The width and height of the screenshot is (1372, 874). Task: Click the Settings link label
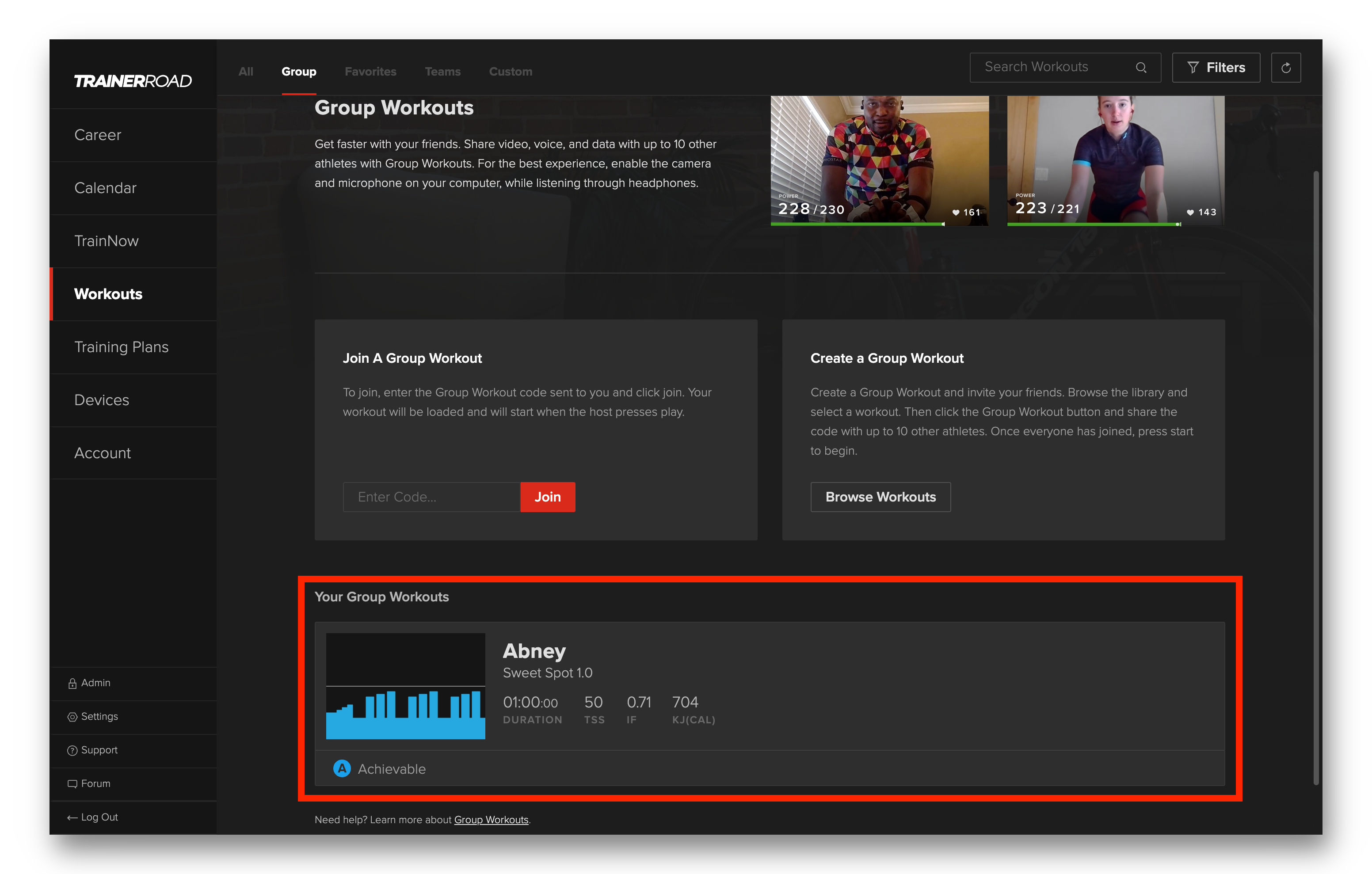99,717
